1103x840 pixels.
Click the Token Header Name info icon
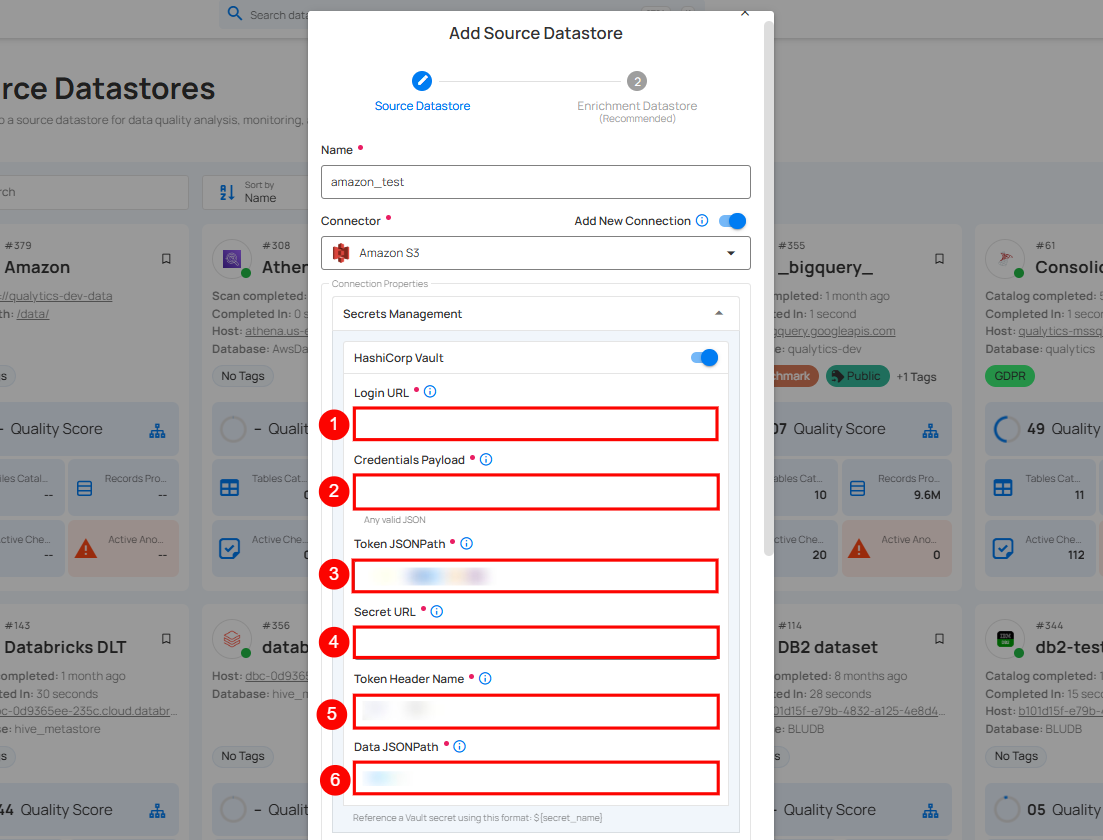[485, 679]
